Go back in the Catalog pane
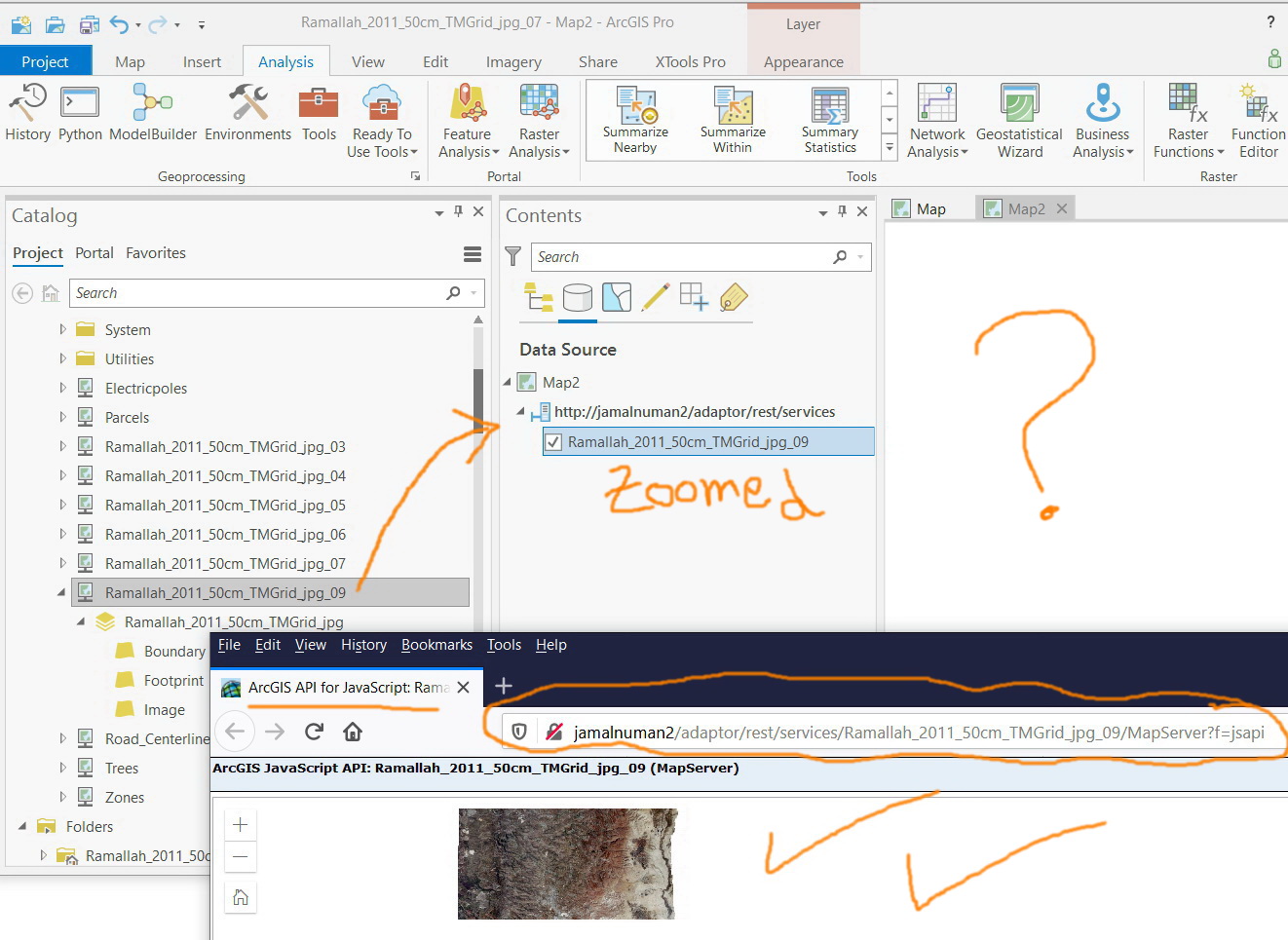 click(23, 293)
